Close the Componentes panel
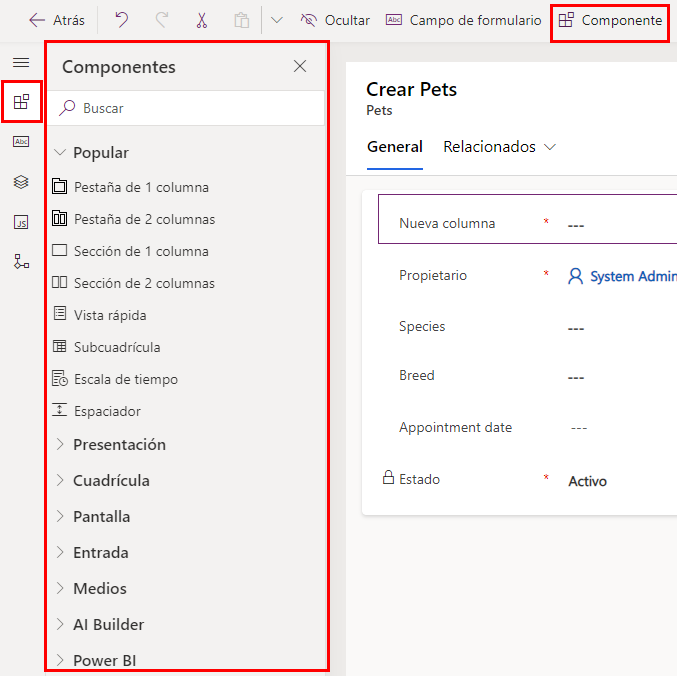 pos(300,66)
